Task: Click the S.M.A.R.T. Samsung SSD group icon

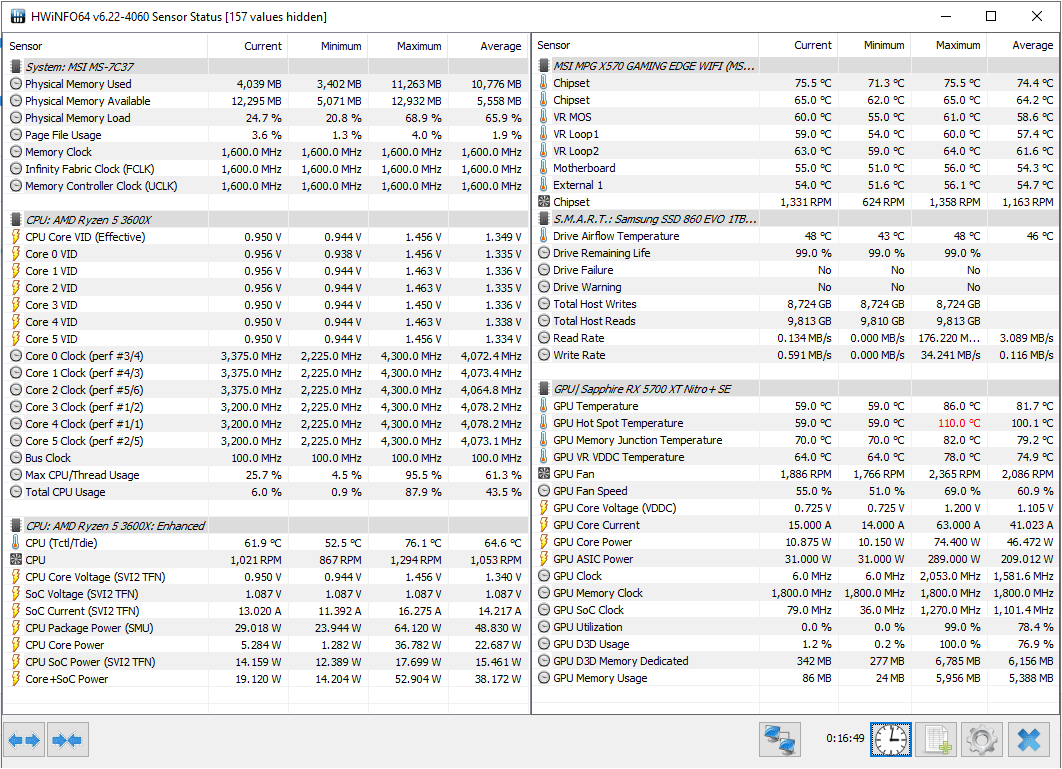Action: tap(544, 219)
